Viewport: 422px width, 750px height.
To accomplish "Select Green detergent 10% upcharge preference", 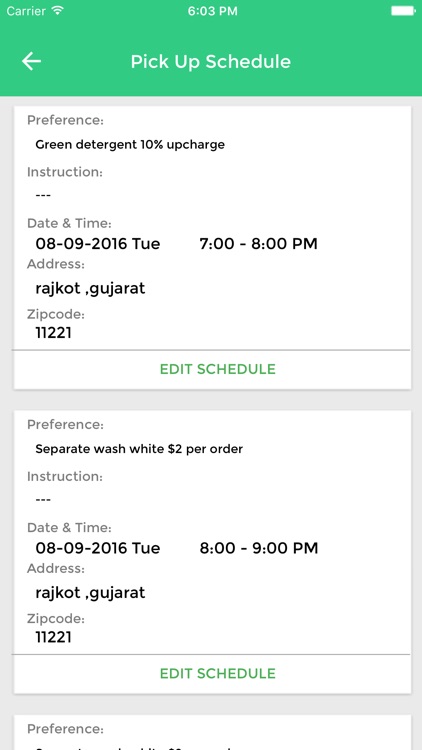I will tap(130, 144).
